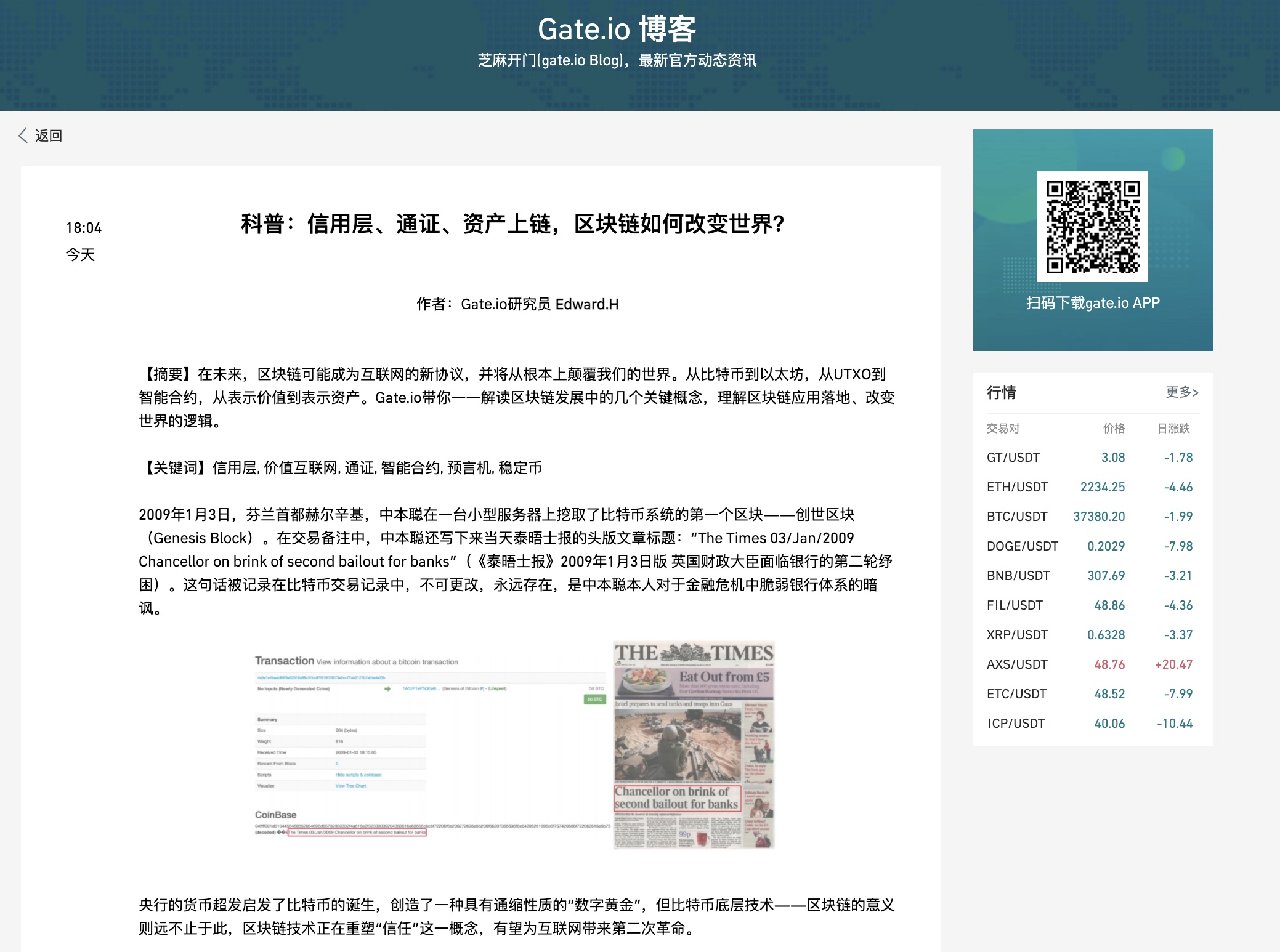Select the ETH/USDT trading pair

click(1017, 487)
